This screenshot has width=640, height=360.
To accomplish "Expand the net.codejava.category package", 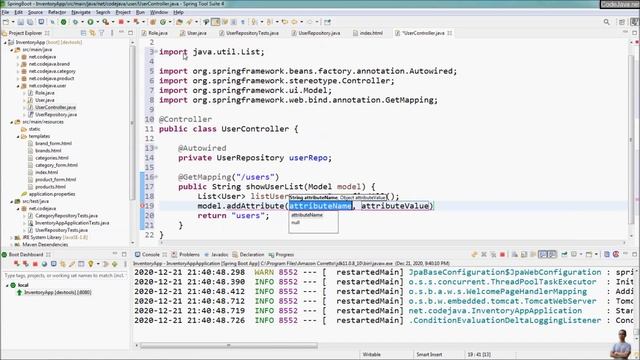I will (x=18, y=71).
